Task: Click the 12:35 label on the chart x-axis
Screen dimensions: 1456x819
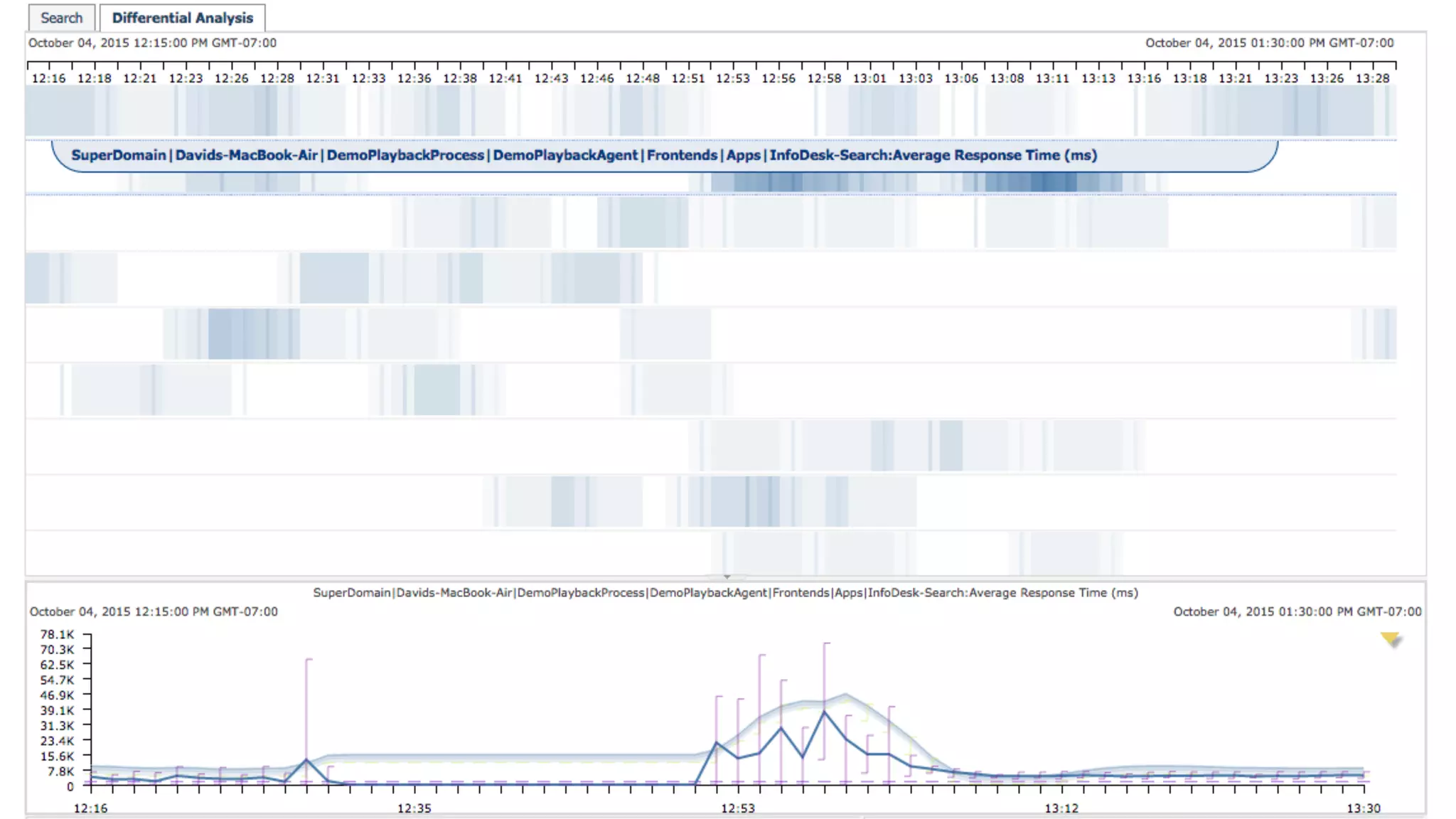Action: [x=414, y=808]
